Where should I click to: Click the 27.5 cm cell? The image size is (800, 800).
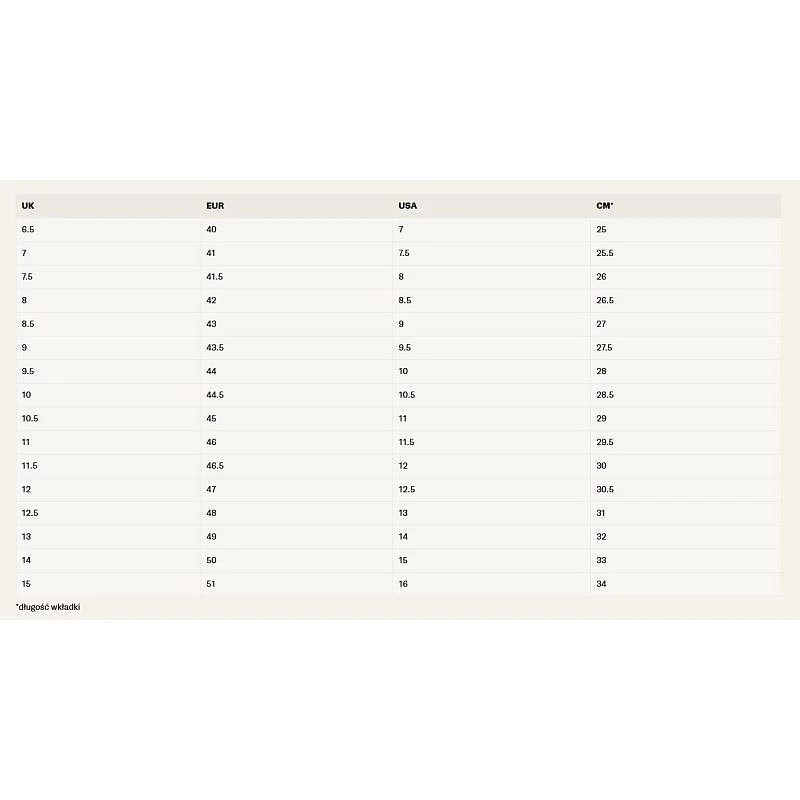tap(604, 348)
